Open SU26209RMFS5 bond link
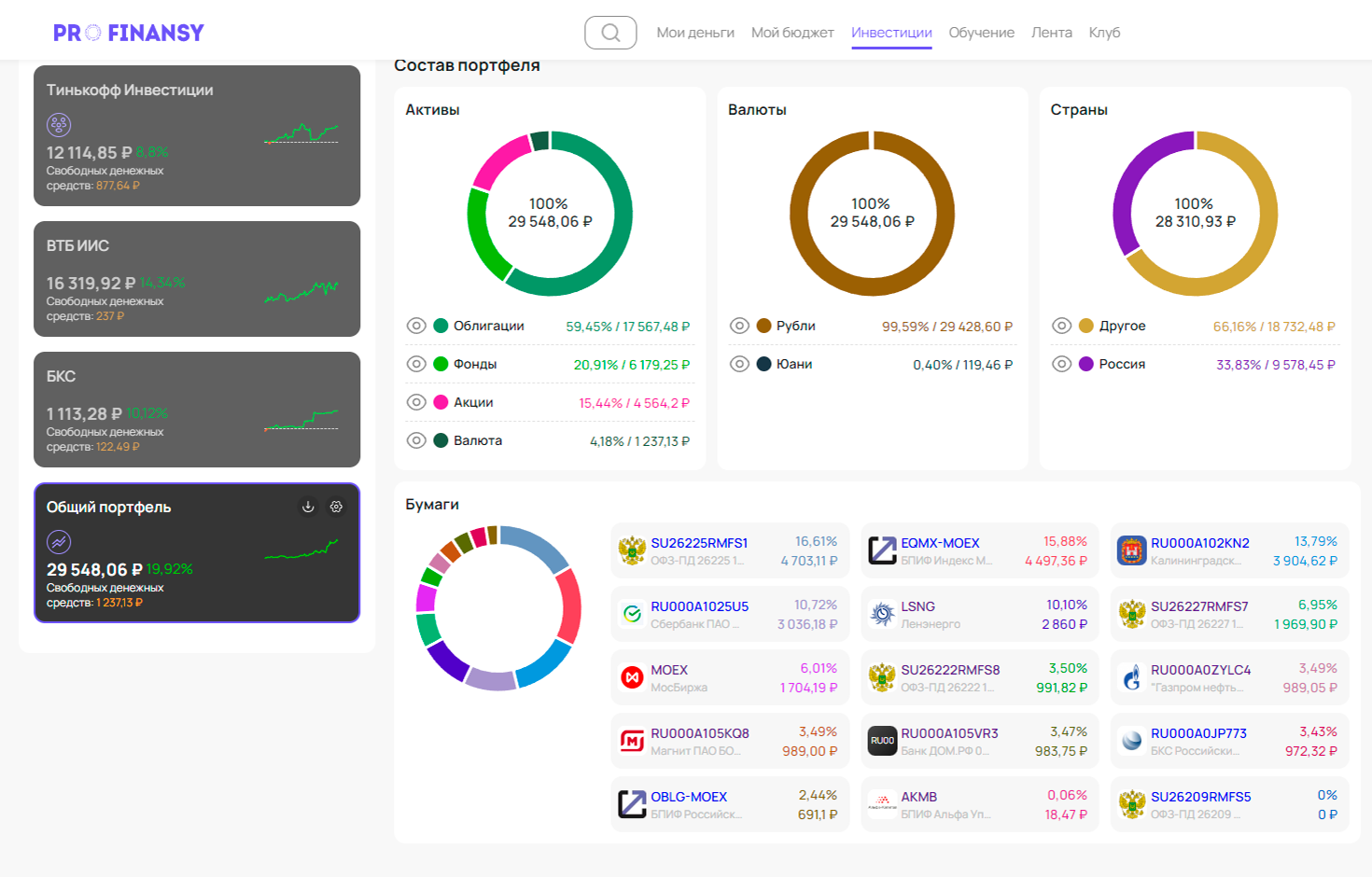1372x877 pixels. point(1200,797)
